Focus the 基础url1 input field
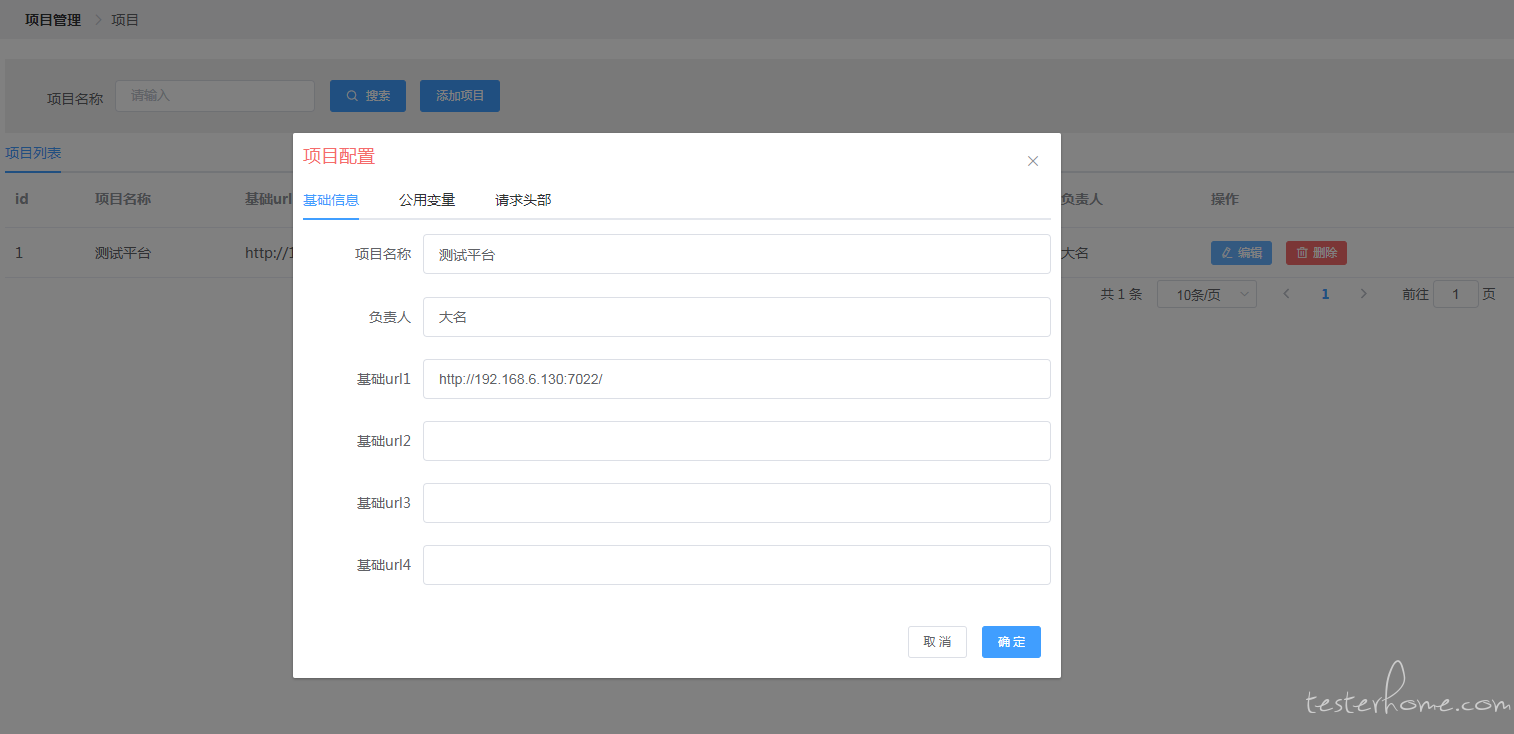1514x734 pixels. pos(737,379)
